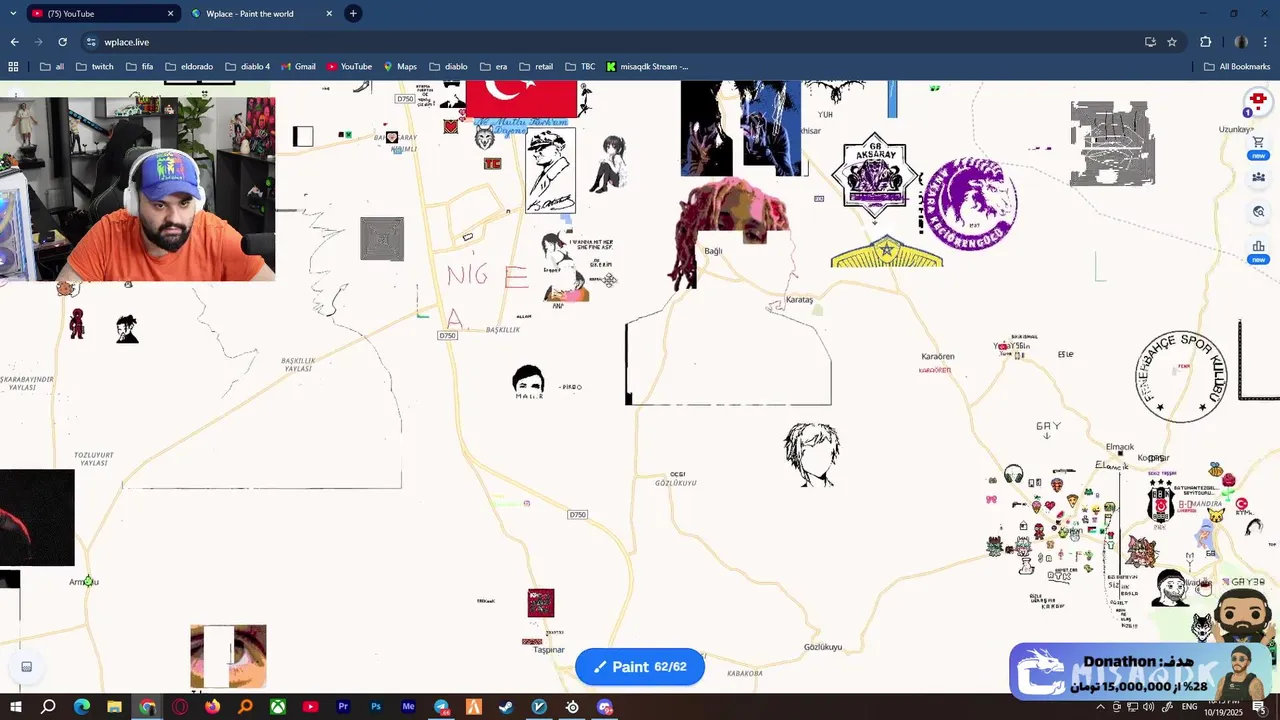Open the Chrome apps grid shortcut

pyautogui.click(x=13, y=67)
